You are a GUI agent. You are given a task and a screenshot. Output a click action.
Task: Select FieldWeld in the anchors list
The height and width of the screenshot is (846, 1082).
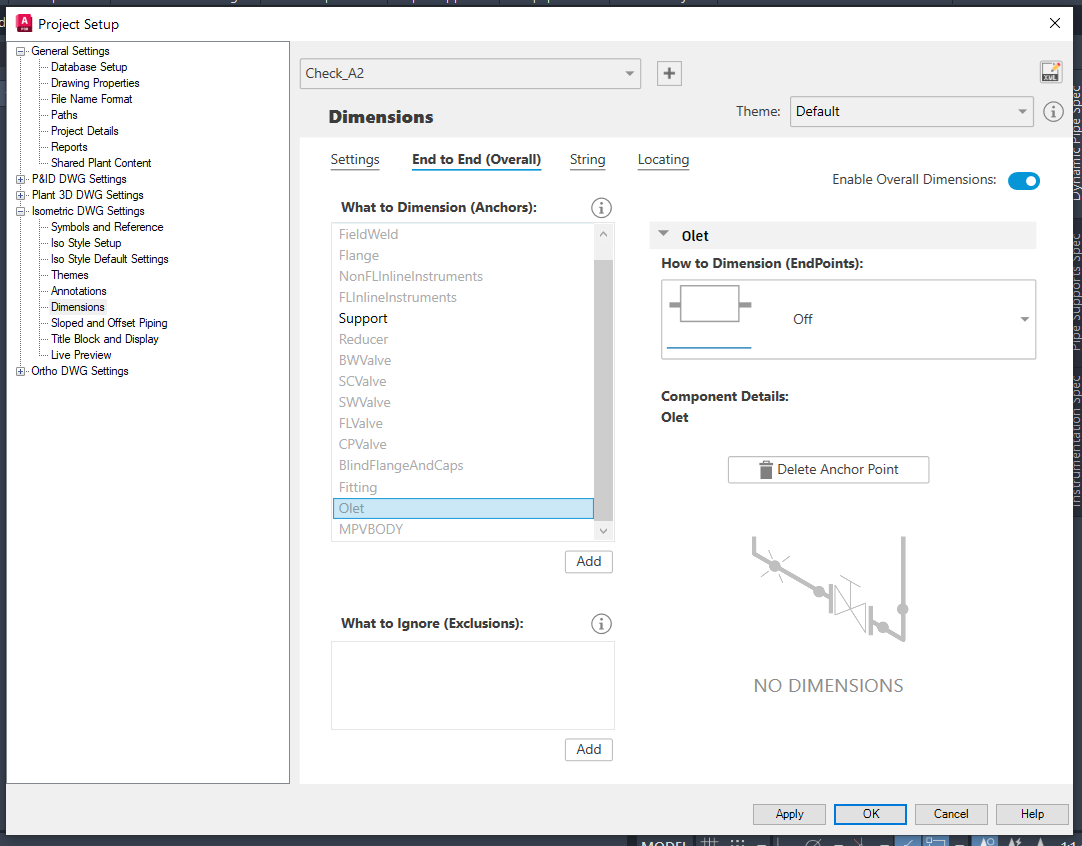462,235
